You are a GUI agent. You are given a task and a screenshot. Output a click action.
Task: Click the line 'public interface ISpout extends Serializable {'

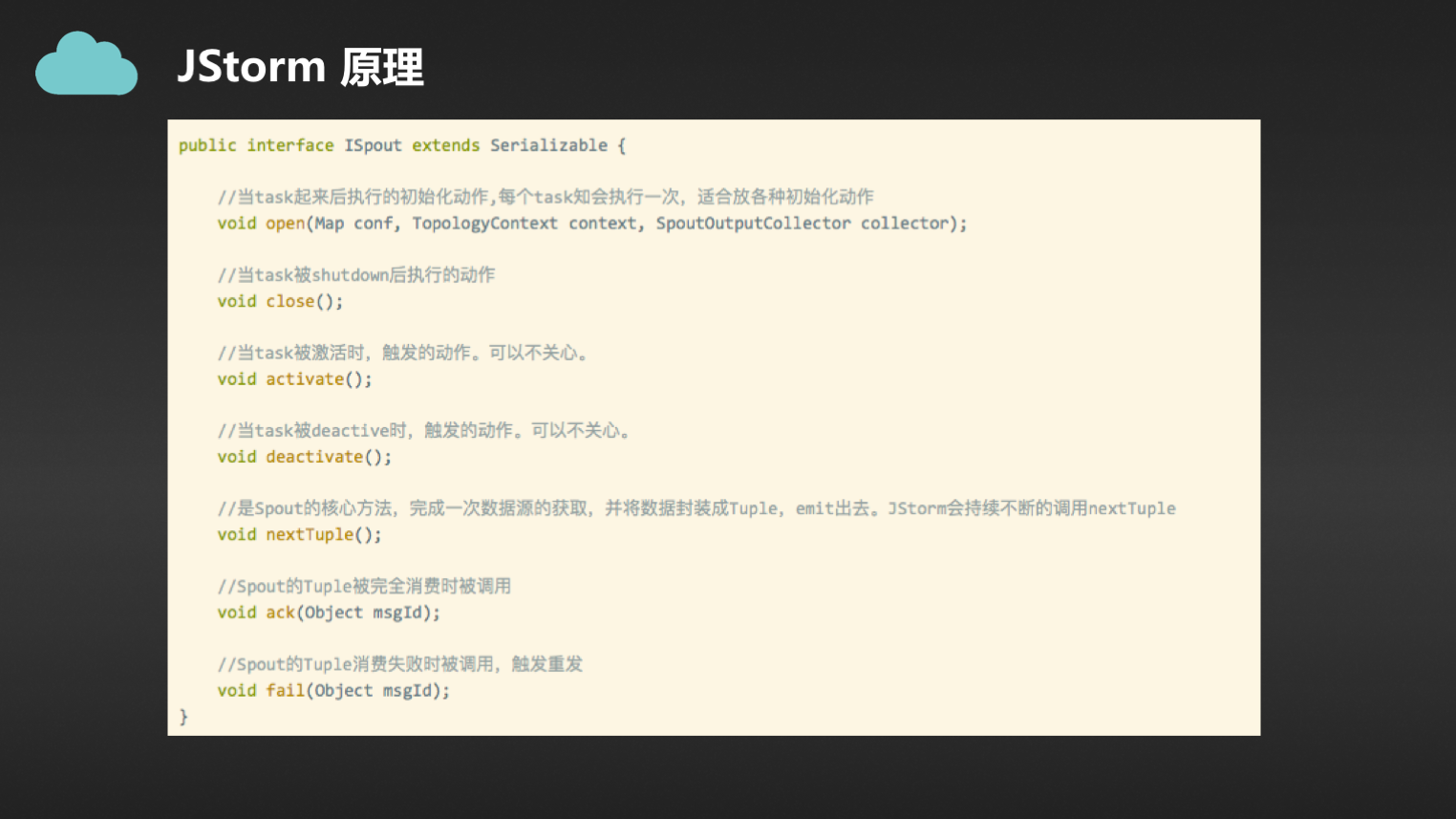[402, 145]
